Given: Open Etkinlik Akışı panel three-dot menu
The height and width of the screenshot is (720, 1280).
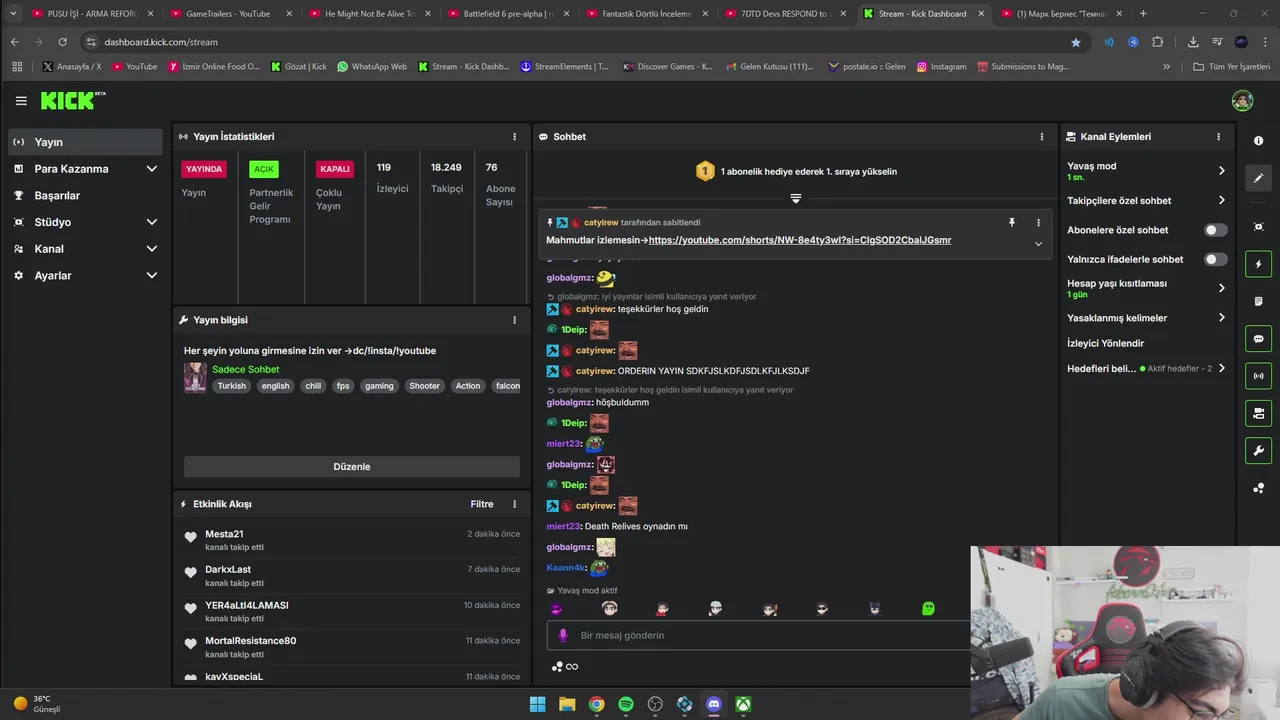Looking at the screenshot, I should point(515,504).
